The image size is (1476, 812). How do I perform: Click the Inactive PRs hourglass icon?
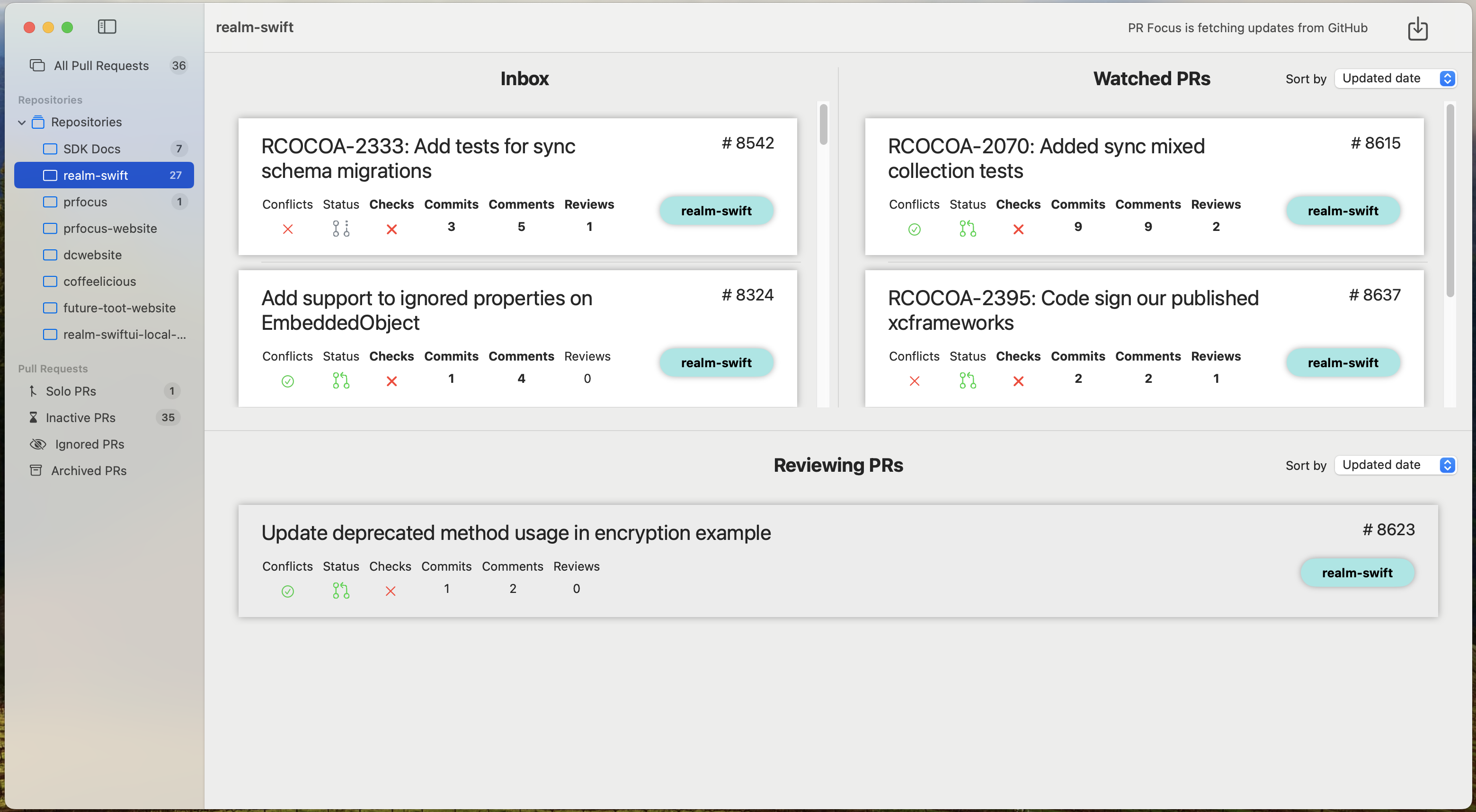pos(33,417)
